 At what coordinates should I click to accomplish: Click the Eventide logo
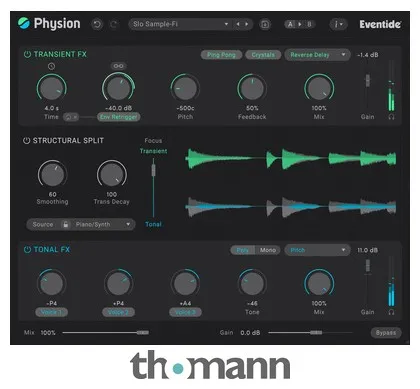(380, 24)
